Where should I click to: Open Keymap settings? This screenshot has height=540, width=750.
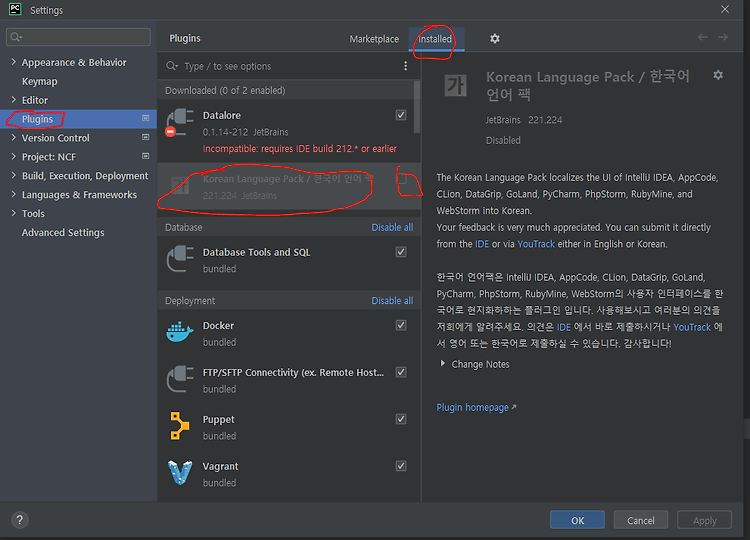pyautogui.click(x=39, y=81)
